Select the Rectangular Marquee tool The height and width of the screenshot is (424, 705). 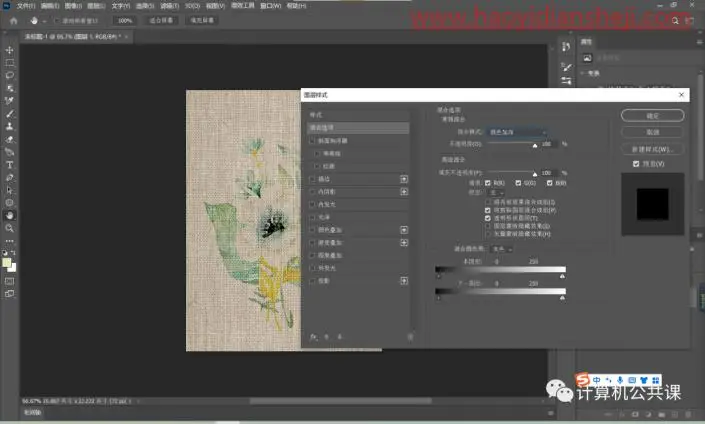(9, 62)
